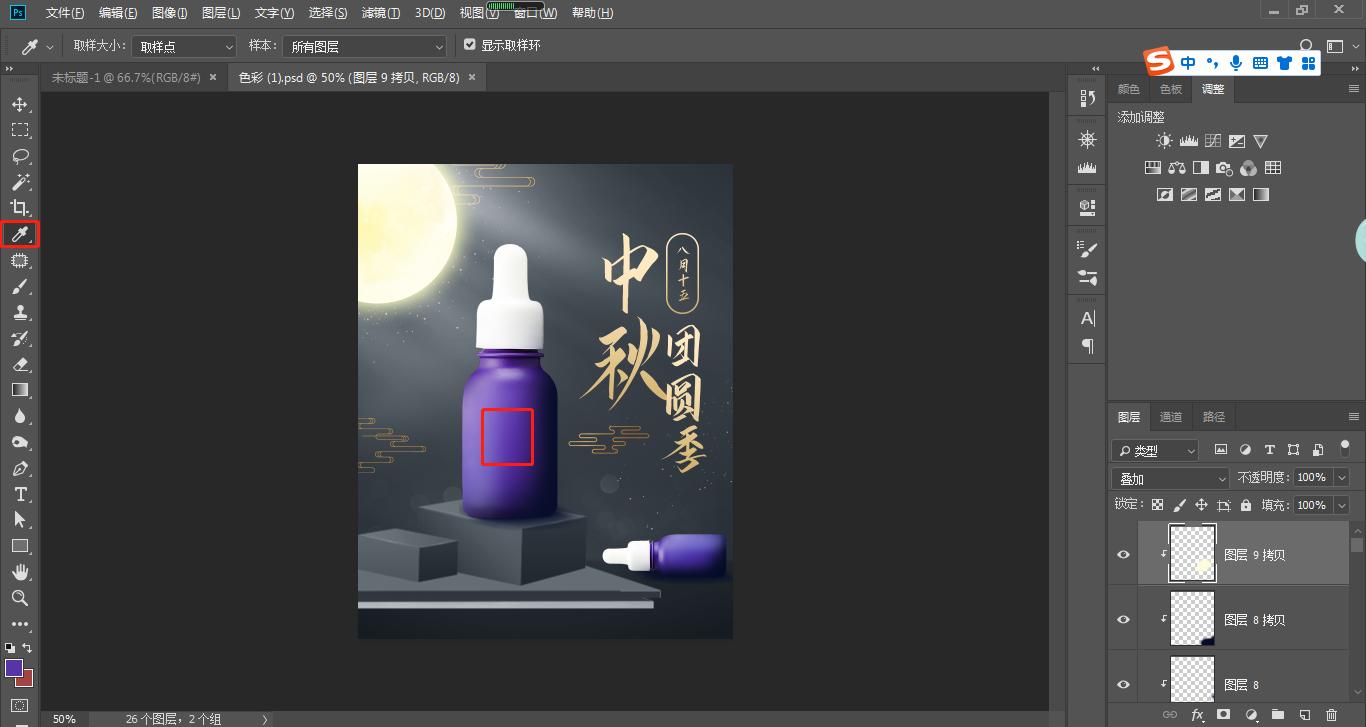
Task: Click the fx layer styles icon
Action: tap(1197, 716)
